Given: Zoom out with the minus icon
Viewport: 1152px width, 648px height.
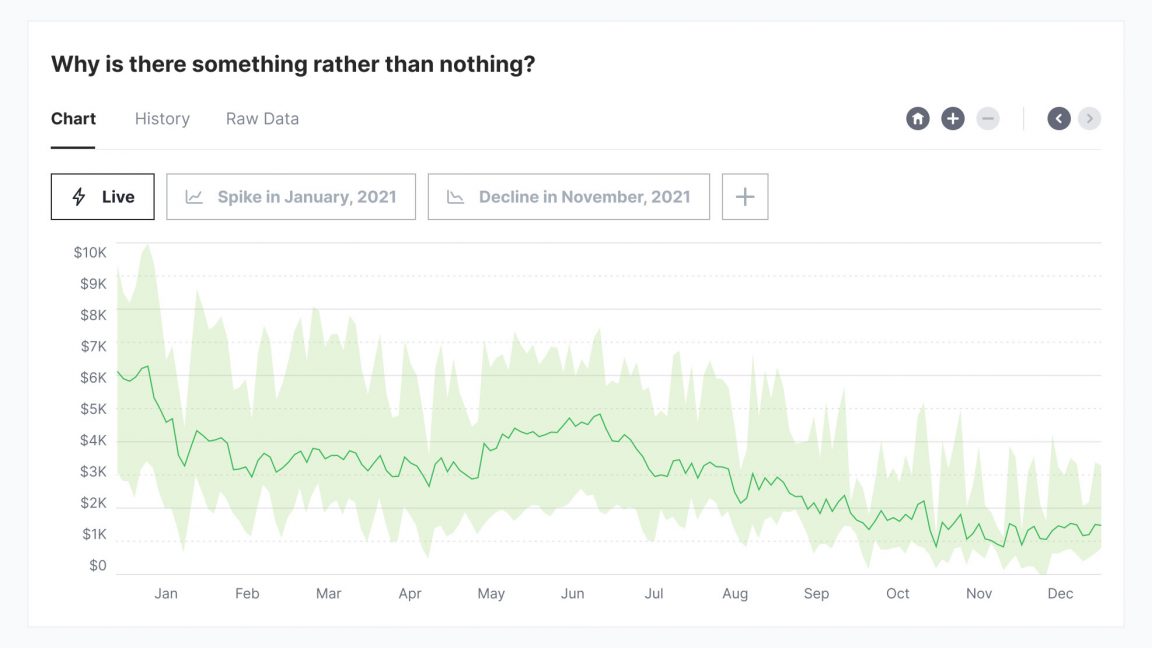Looking at the screenshot, I should (x=988, y=119).
